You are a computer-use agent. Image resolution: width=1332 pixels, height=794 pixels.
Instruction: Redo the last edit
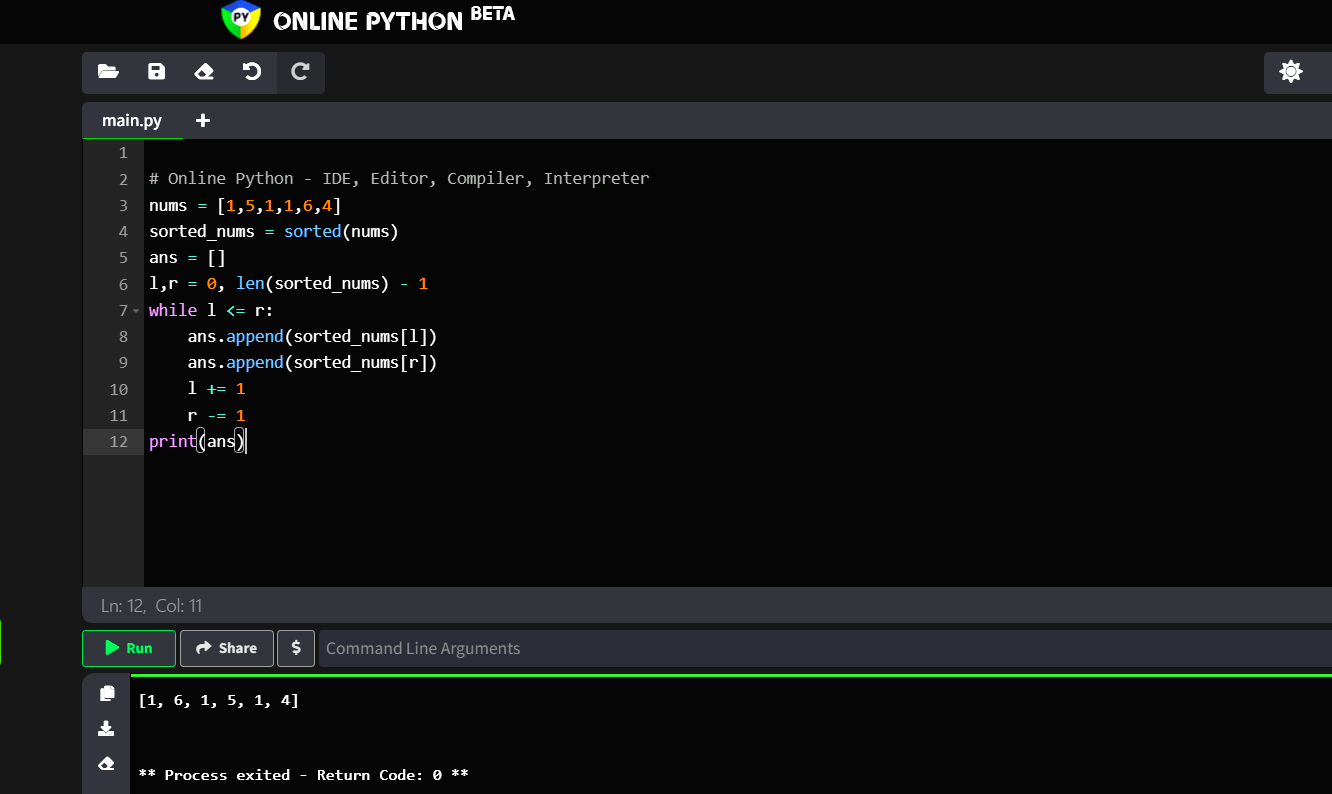tap(300, 72)
